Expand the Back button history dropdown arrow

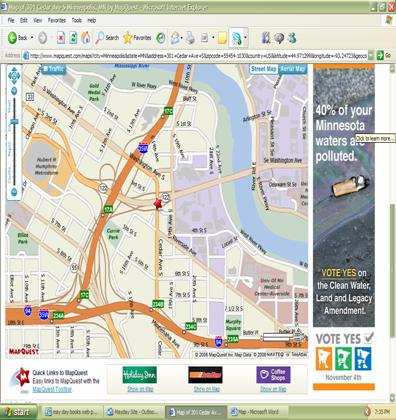pos(32,38)
